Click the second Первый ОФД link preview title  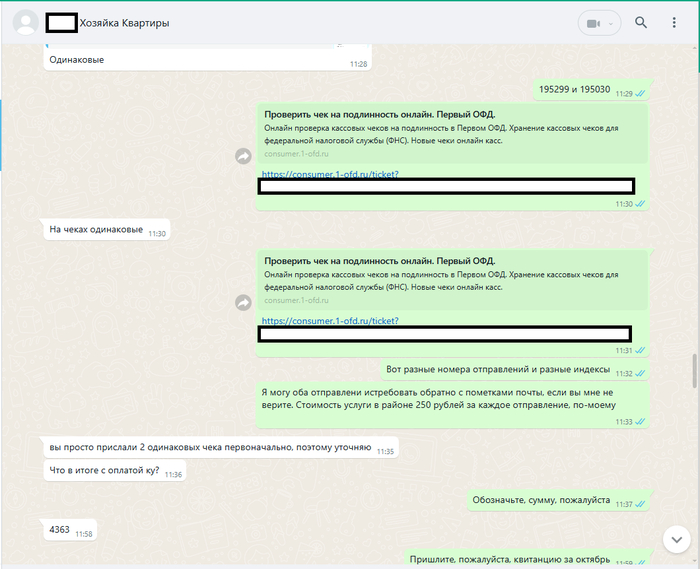click(x=379, y=261)
